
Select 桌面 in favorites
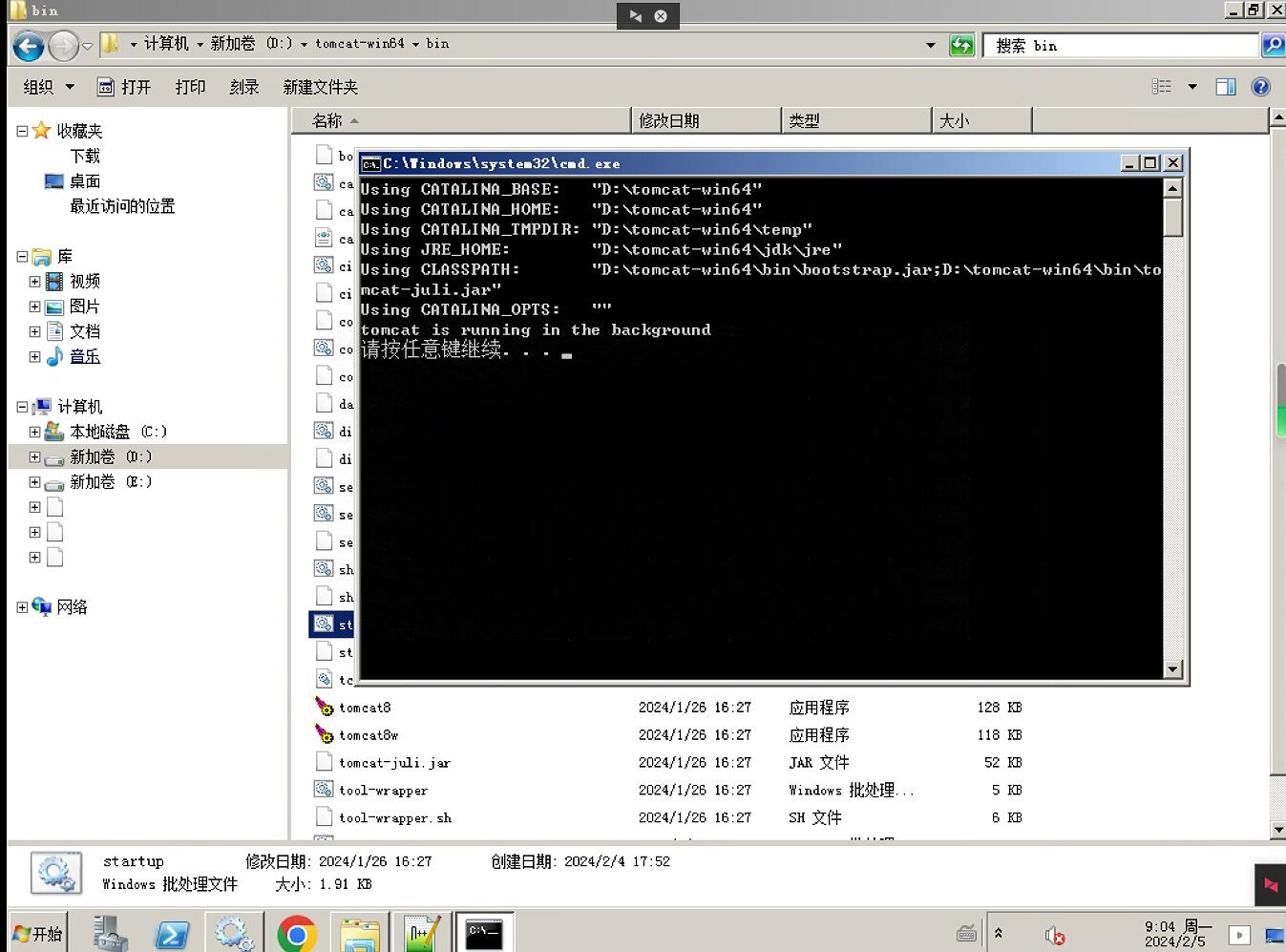(x=85, y=180)
